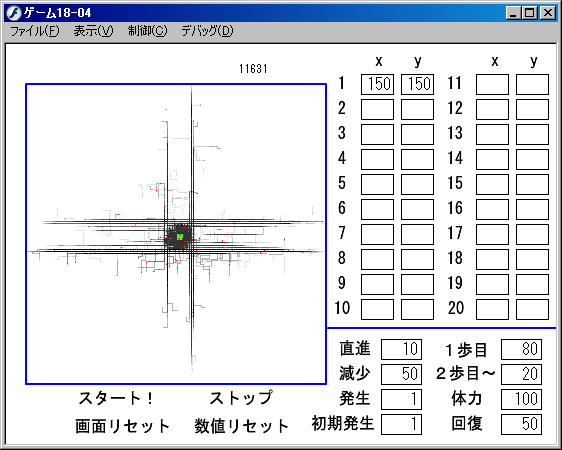Image resolution: width=562 pixels, height=450 pixels.
Task: Select the 発生 value field
Action: [401, 399]
